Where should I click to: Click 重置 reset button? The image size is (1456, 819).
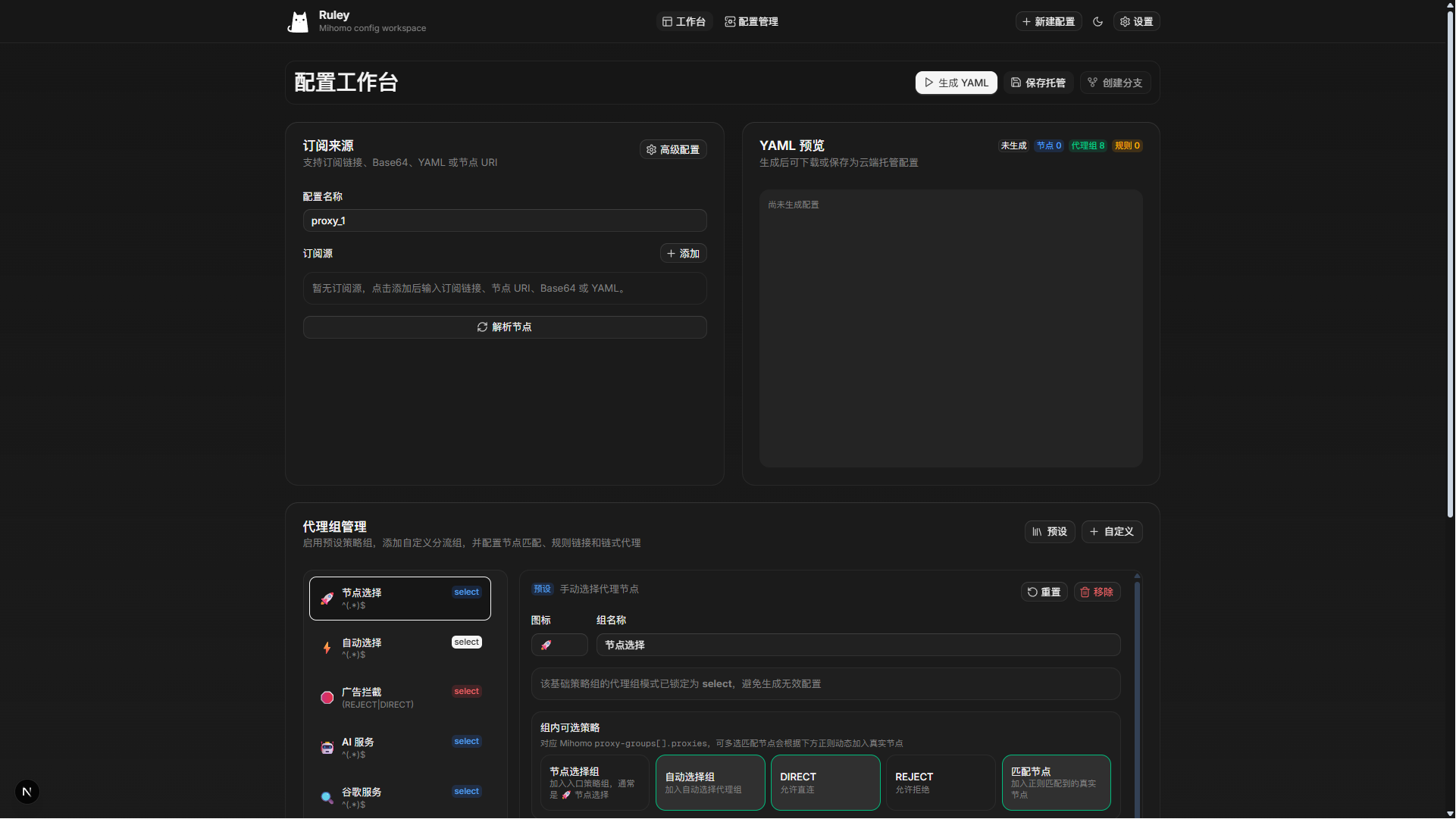click(x=1044, y=592)
